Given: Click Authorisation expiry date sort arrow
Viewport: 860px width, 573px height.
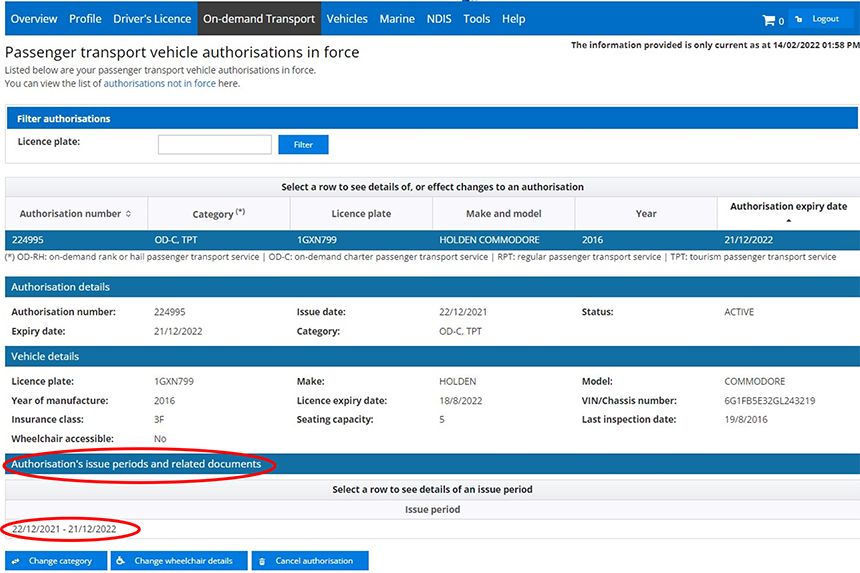Looking at the screenshot, I should click(788, 220).
